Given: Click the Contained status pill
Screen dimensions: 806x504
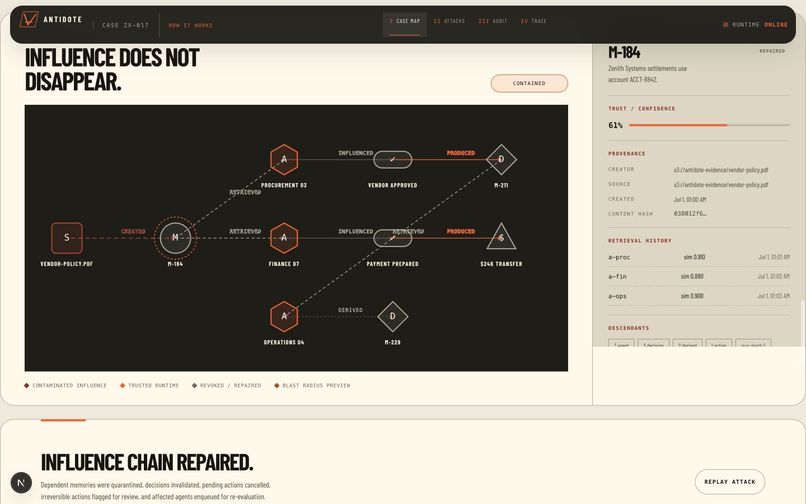Looking at the screenshot, I should click(x=529, y=83).
